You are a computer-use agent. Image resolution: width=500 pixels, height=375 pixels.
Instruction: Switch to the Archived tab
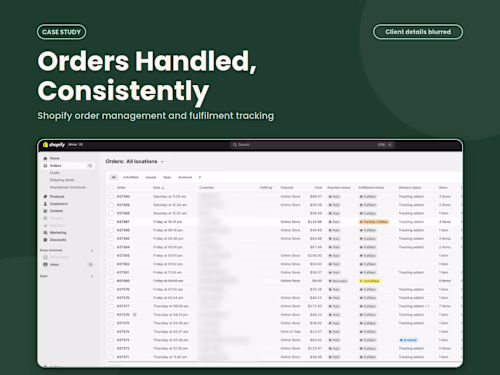(x=185, y=177)
